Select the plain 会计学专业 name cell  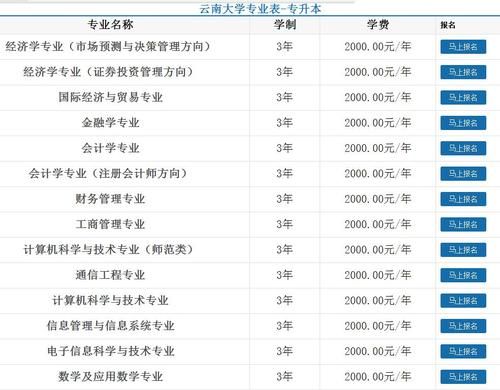pos(110,148)
